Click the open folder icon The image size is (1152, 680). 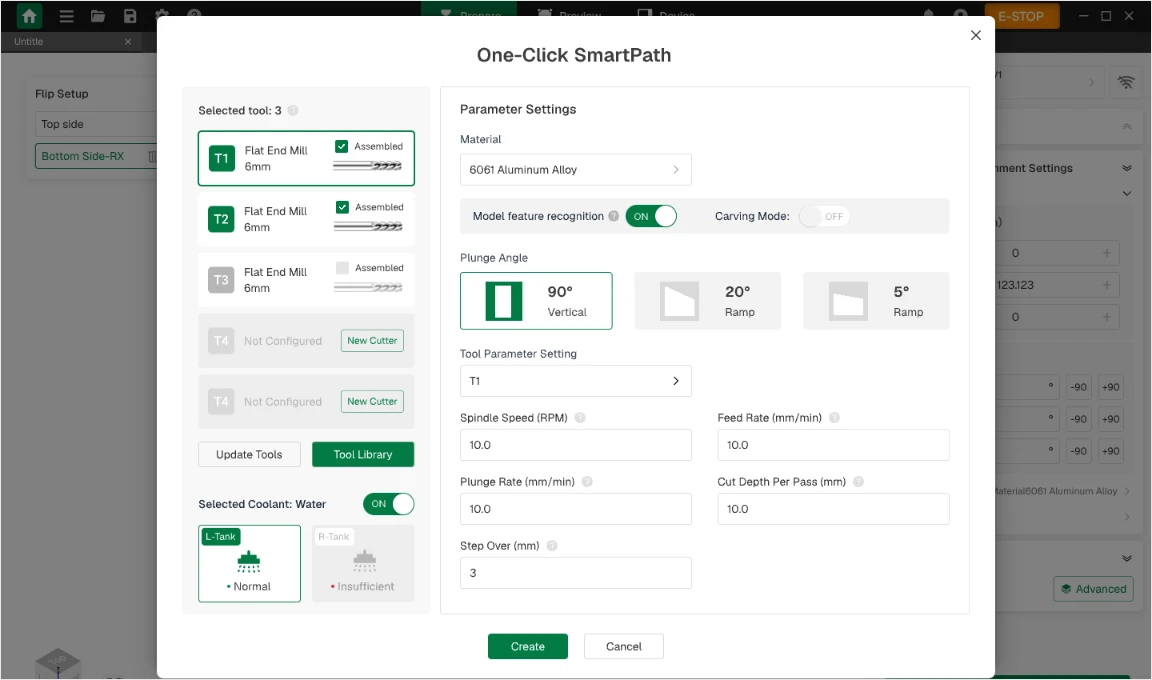(x=98, y=16)
